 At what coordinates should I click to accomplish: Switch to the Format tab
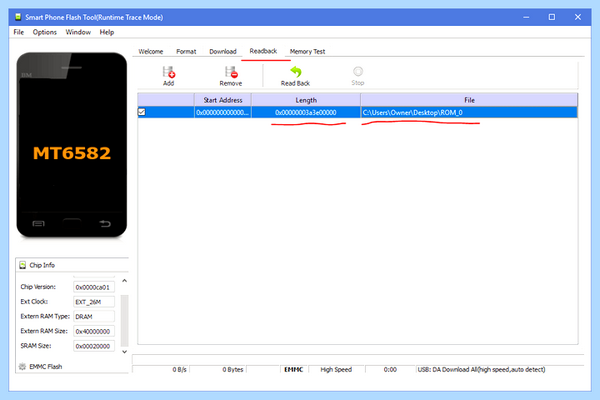pyautogui.click(x=186, y=51)
